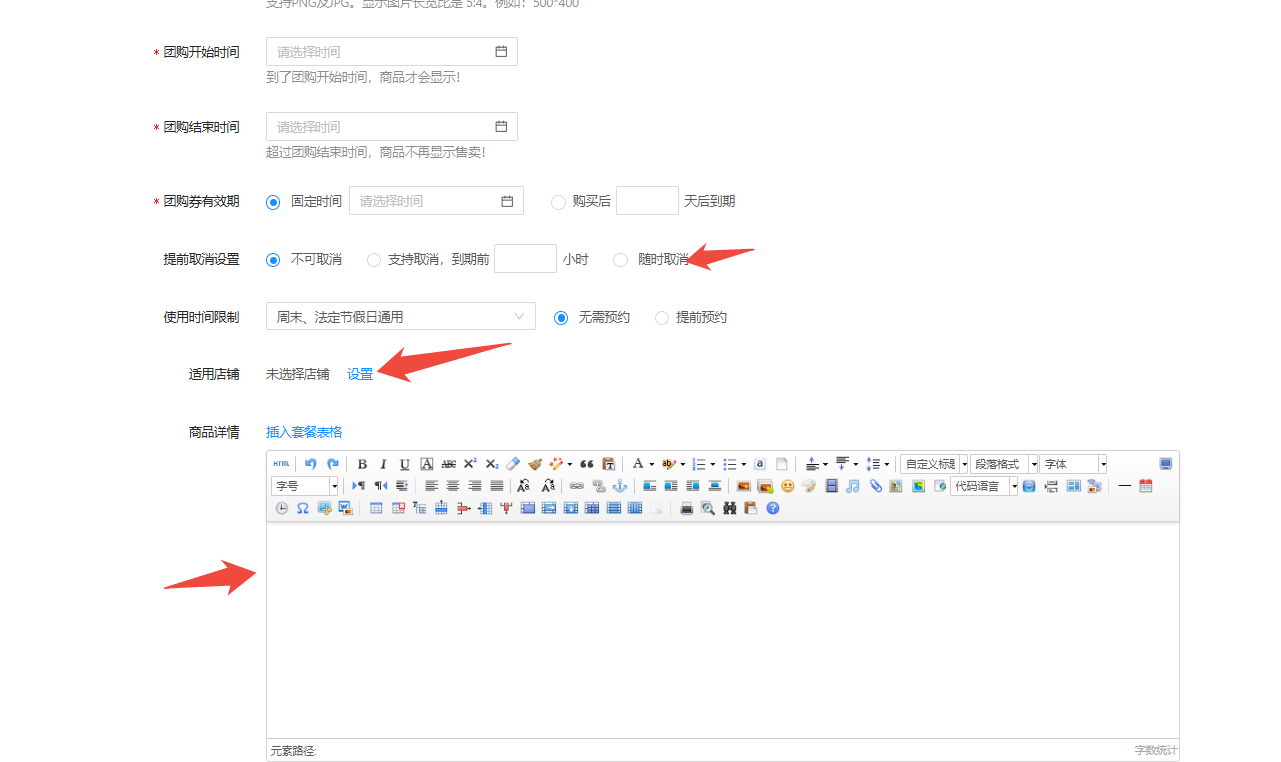Select 无需预约 radio option
This screenshot has height=762, width=1281.
tap(561, 318)
